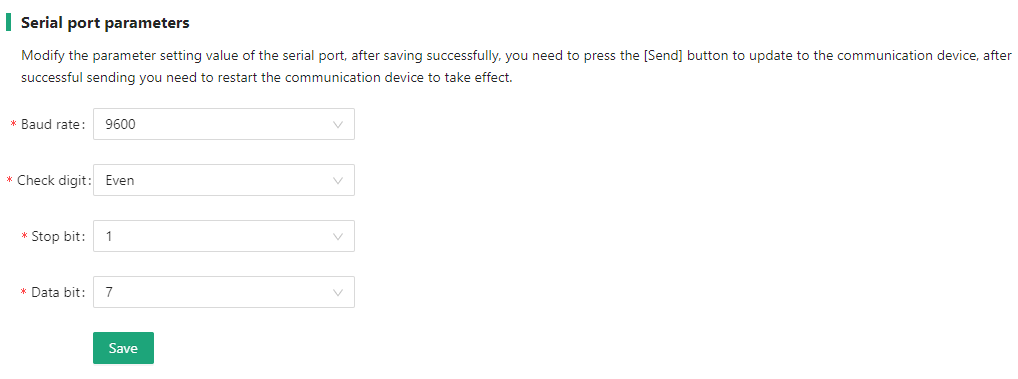Screen dimensions: 1018x379
Task: Click the red asterisk before Baud rate
Action: pyautogui.click(x=14, y=125)
